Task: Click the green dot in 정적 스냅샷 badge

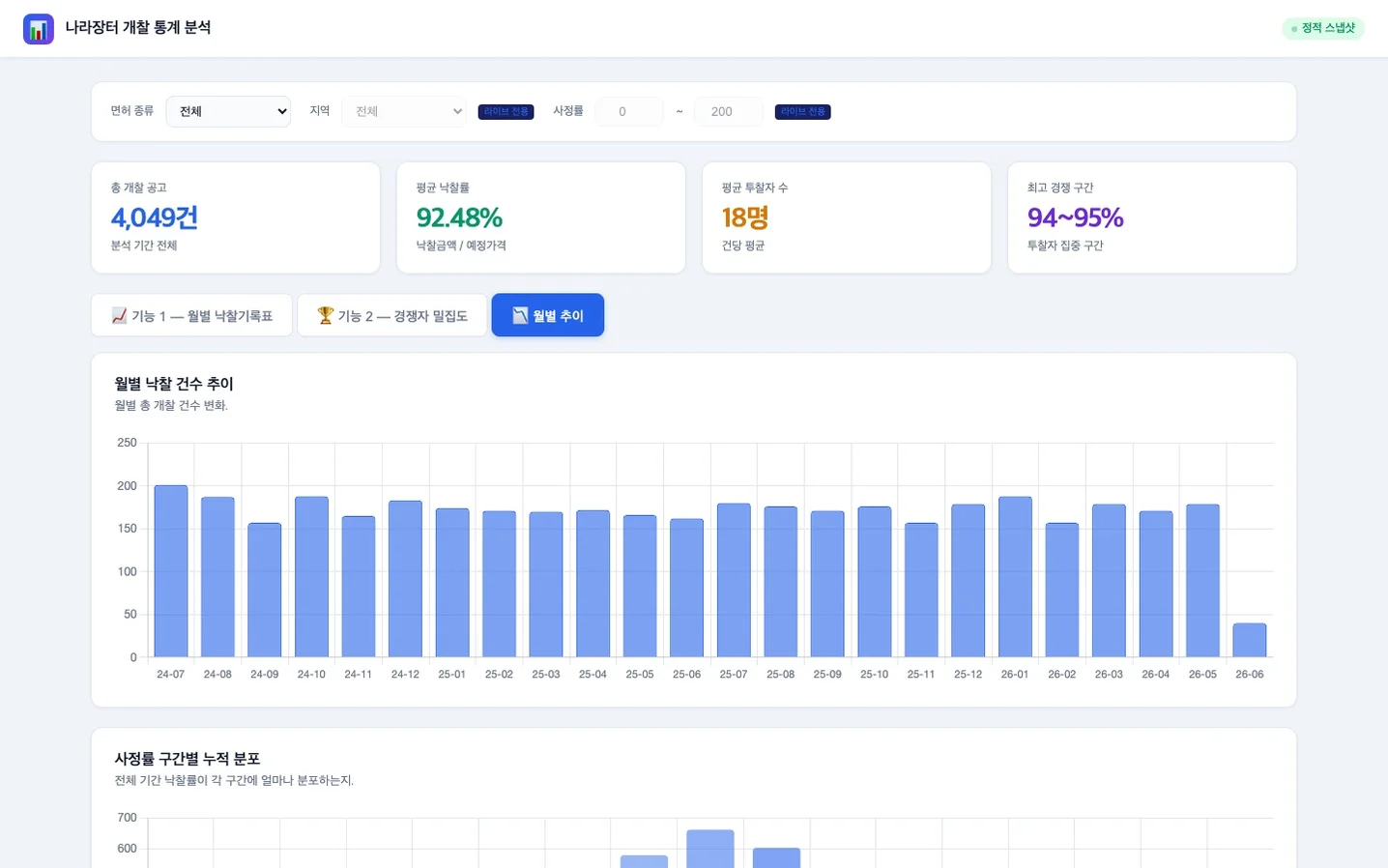Action: coord(1294,29)
